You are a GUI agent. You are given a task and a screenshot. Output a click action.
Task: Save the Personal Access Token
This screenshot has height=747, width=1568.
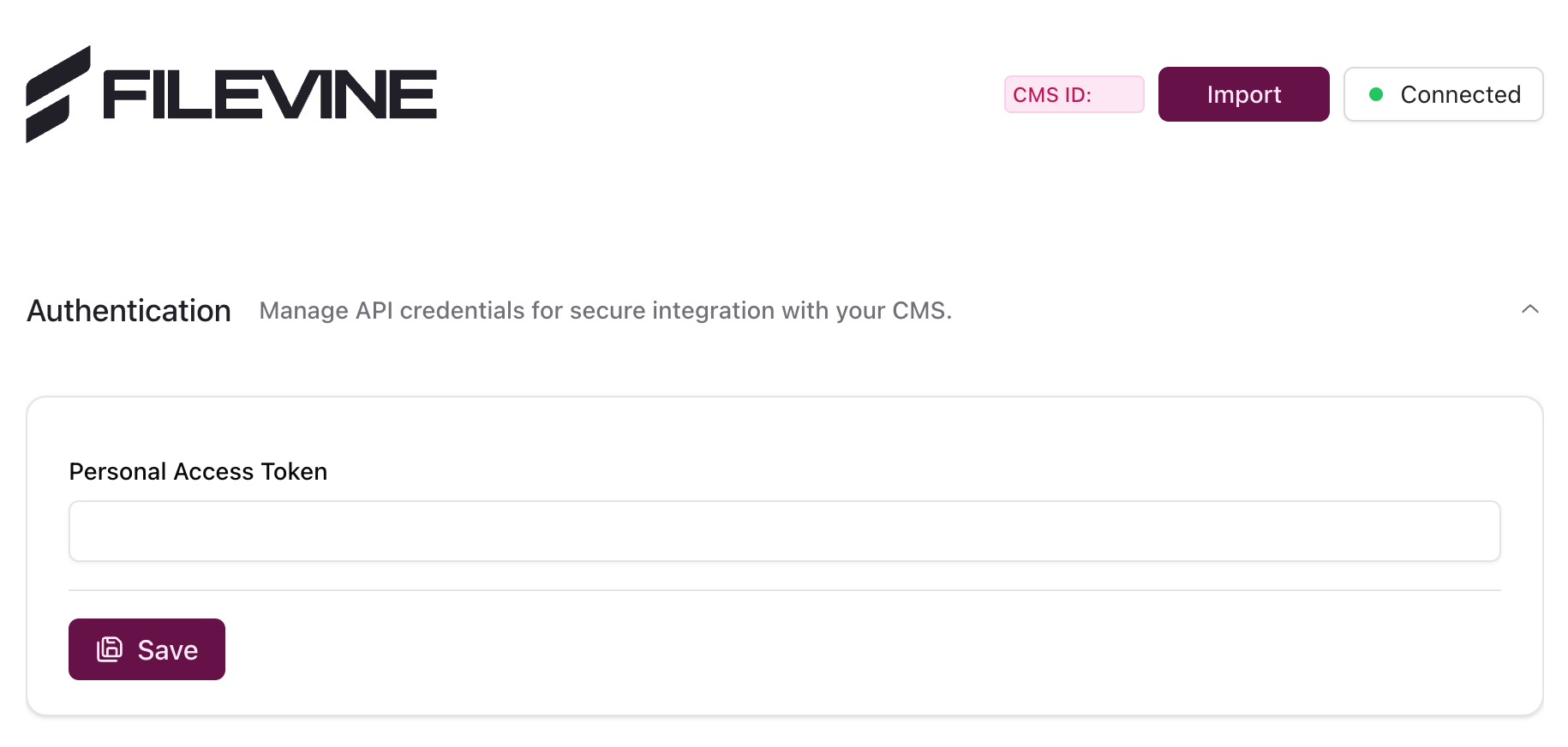pos(147,649)
